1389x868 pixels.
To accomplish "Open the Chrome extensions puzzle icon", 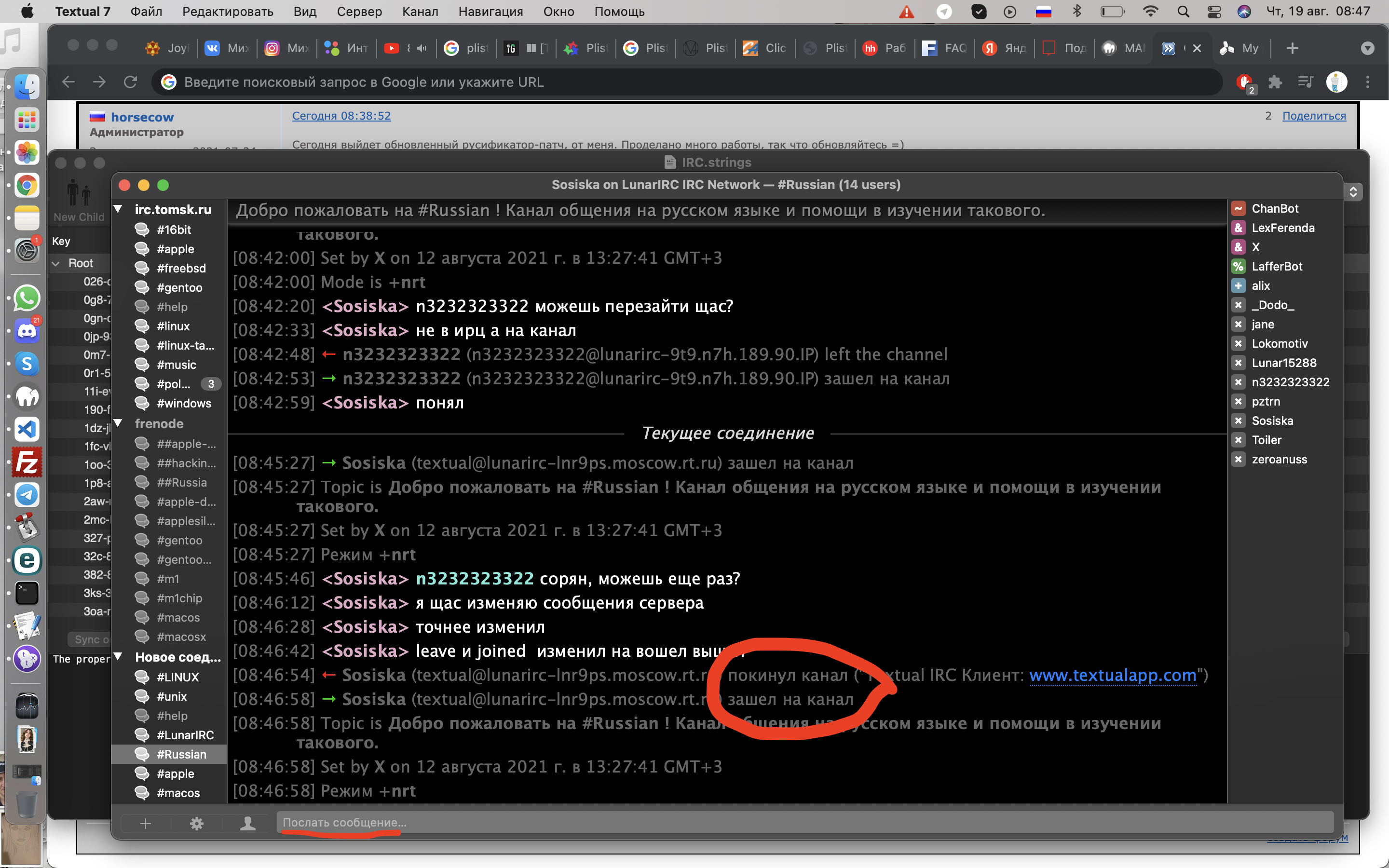I will 1275,82.
